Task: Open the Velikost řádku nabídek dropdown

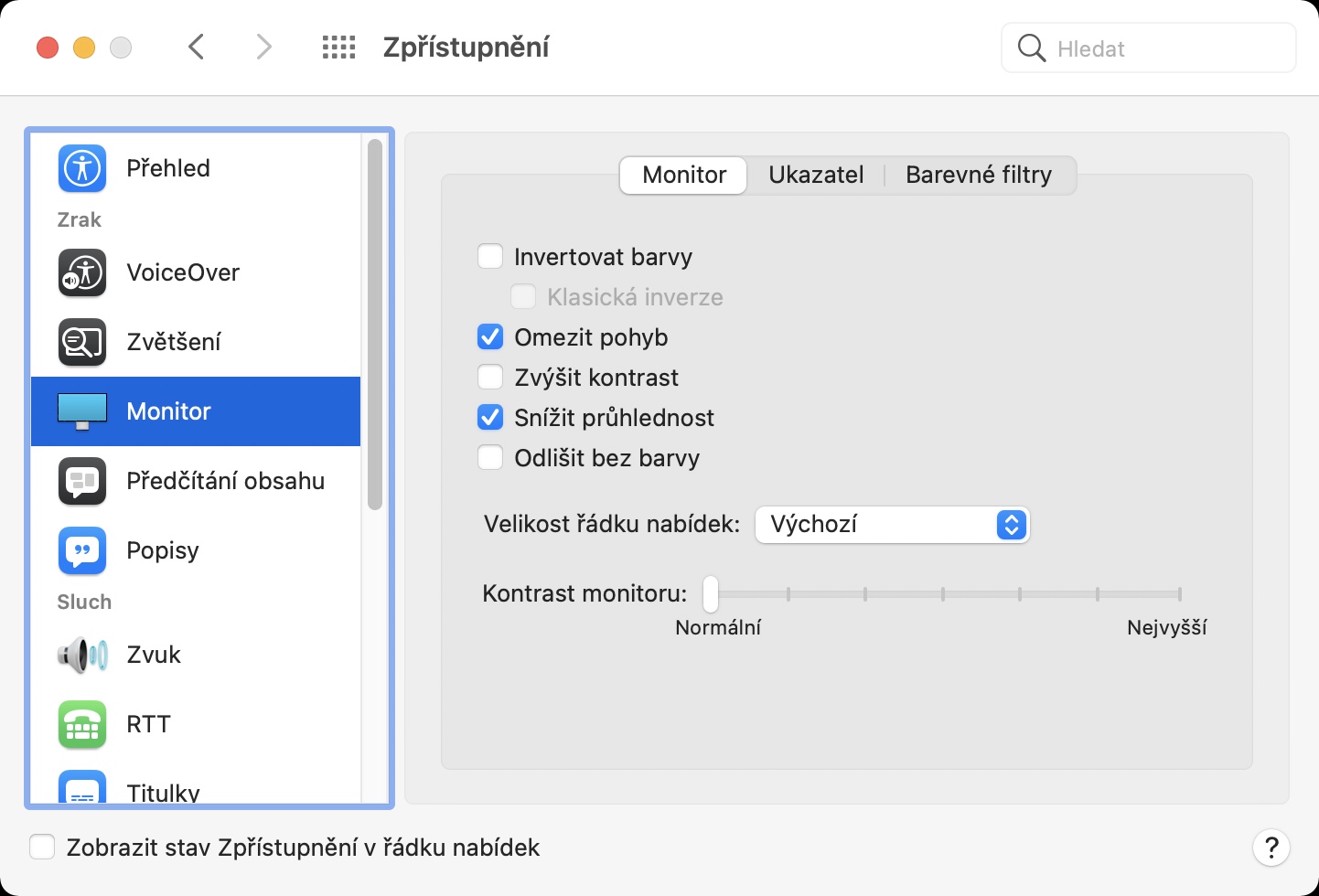Action: click(892, 525)
